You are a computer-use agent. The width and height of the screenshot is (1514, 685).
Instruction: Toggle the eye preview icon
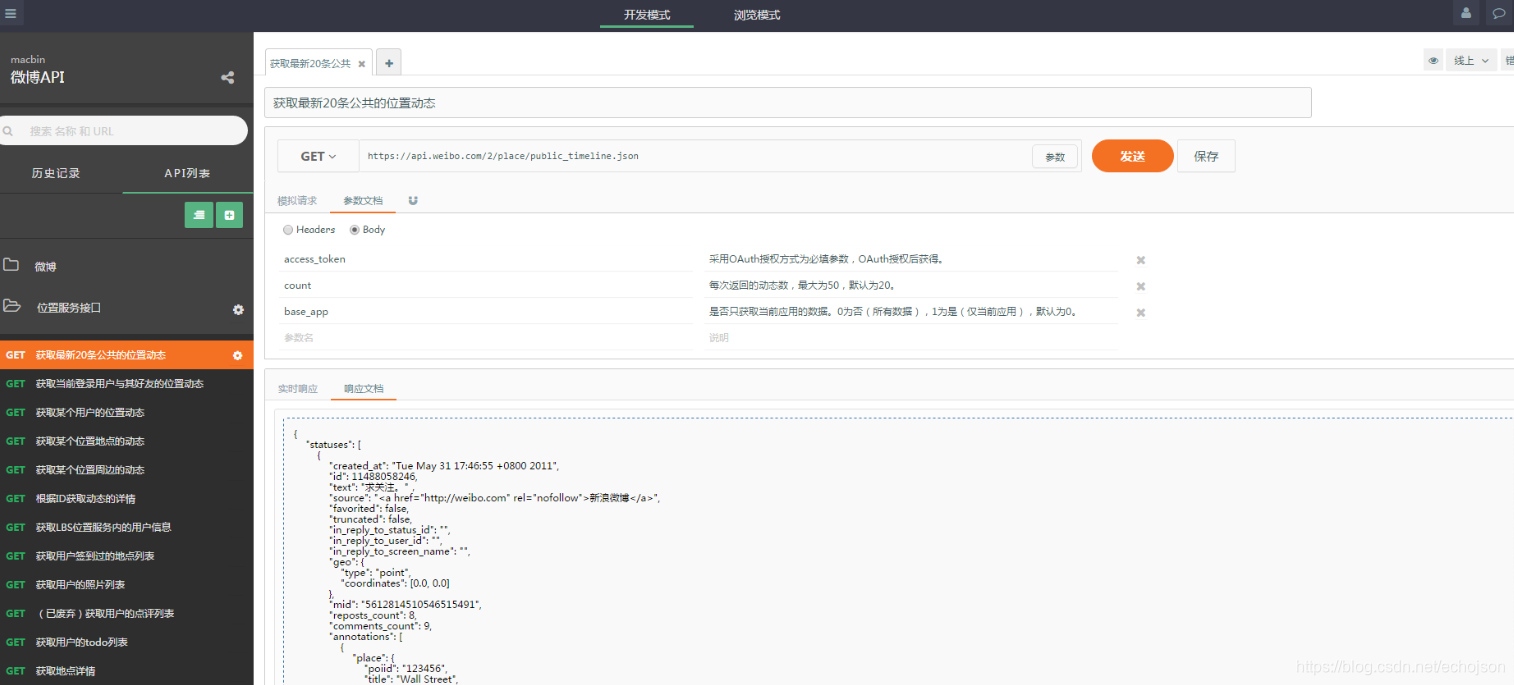click(x=1434, y=61)
